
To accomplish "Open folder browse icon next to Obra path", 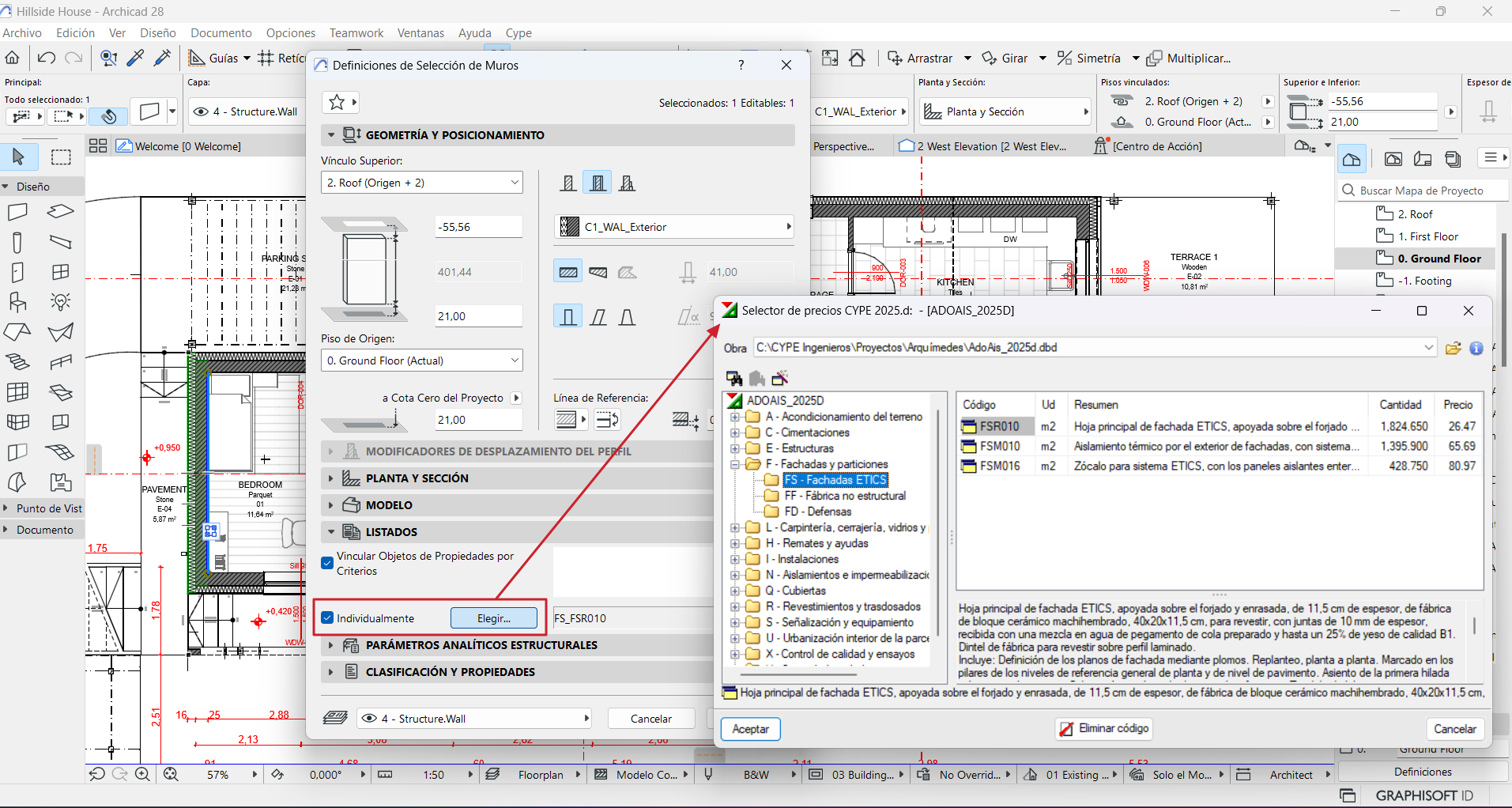I will pos(1453,348).
